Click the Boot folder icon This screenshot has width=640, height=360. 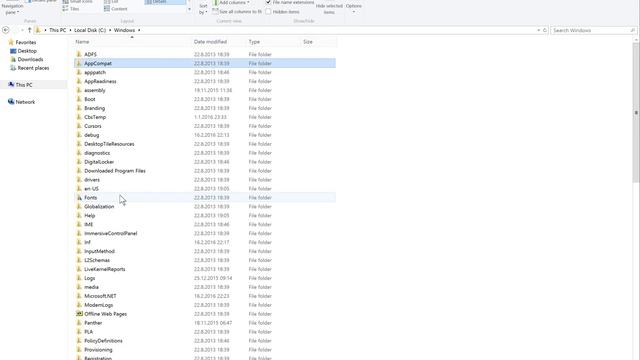click(79, 99)
